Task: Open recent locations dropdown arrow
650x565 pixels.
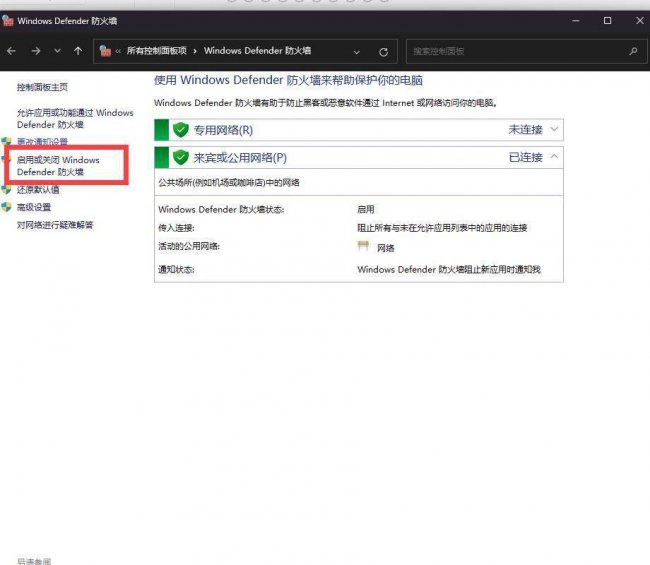Action: coord(58,51)
